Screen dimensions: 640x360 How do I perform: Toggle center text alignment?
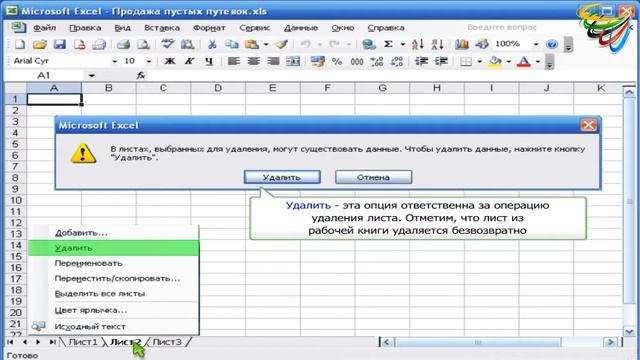point(253,62)
